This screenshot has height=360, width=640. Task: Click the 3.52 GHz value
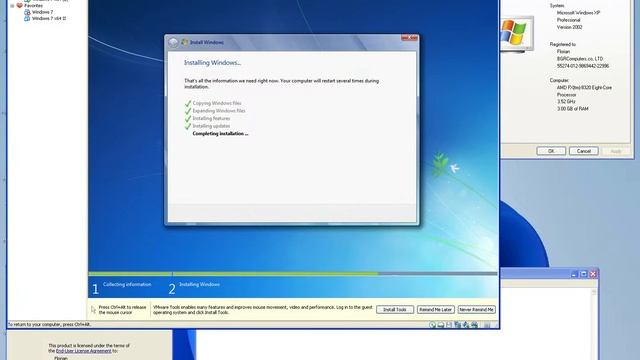(x=566, y=102)
